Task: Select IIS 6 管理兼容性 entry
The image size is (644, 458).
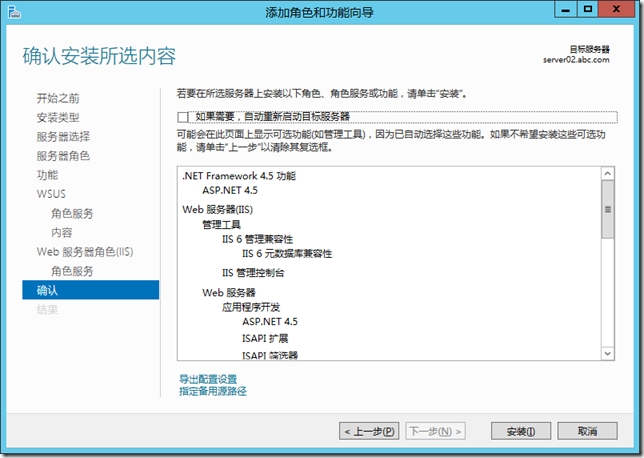Action: 258,239
